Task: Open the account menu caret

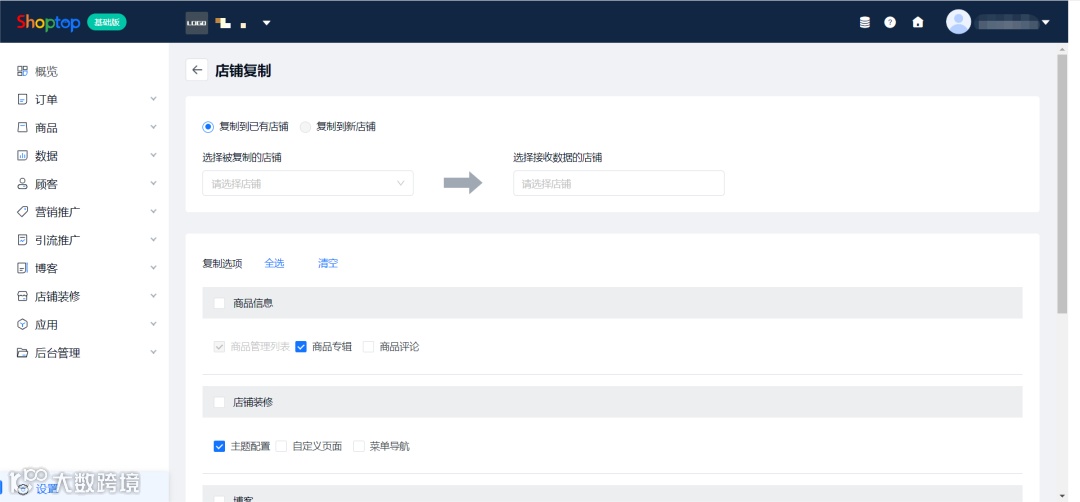Action: 1046,22
